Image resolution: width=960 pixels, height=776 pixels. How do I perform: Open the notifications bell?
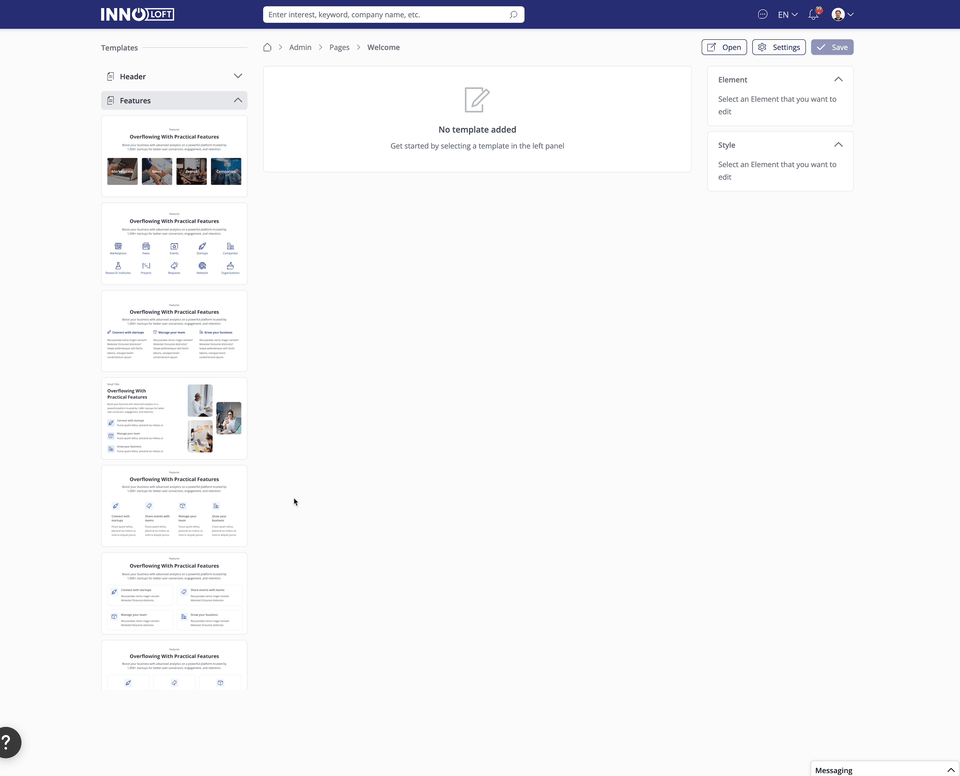(x=814, y=15)
